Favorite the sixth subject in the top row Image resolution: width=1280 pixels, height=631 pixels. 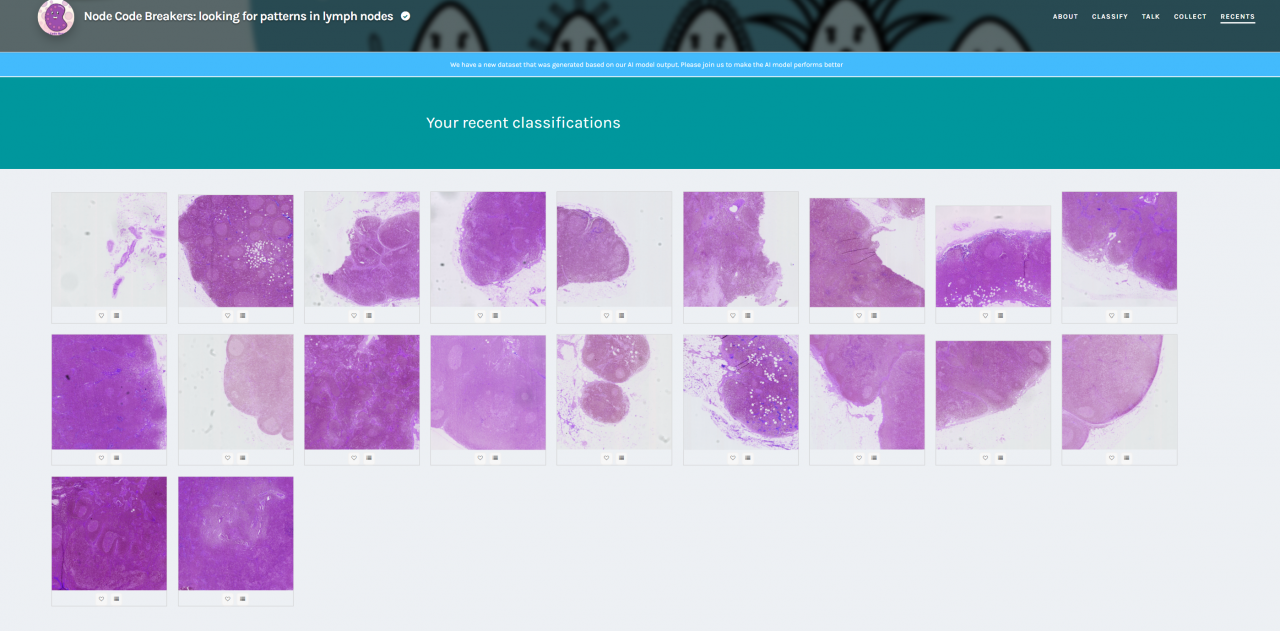733,315
